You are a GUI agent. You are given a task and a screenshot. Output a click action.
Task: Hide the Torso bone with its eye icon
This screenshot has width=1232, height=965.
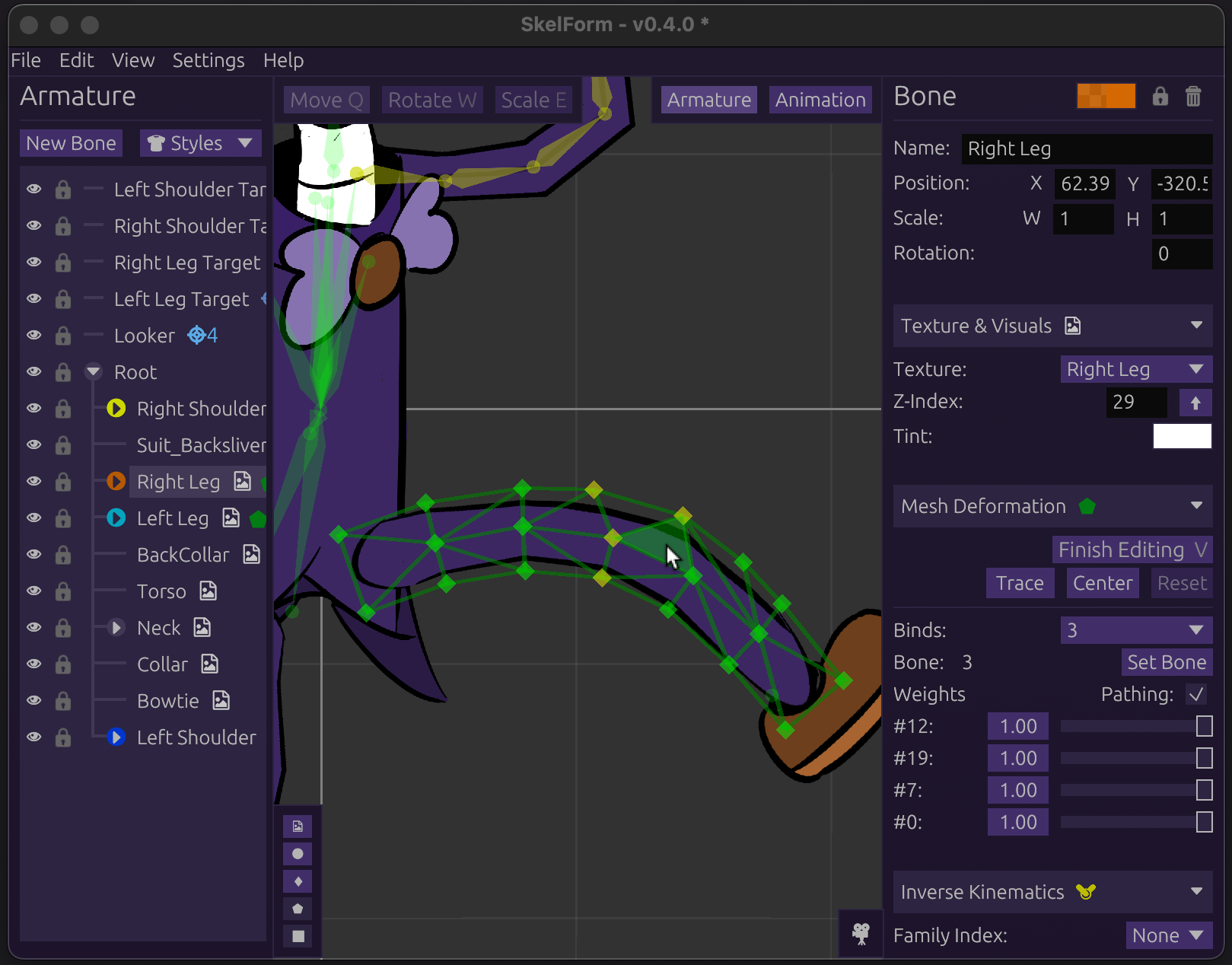pos(33,591)
